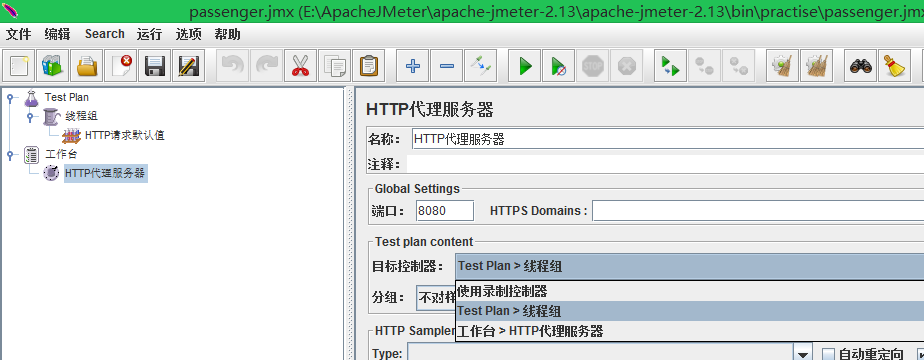Open the 编辑 menu
924x360 pixels.
[x=57, y=34]
